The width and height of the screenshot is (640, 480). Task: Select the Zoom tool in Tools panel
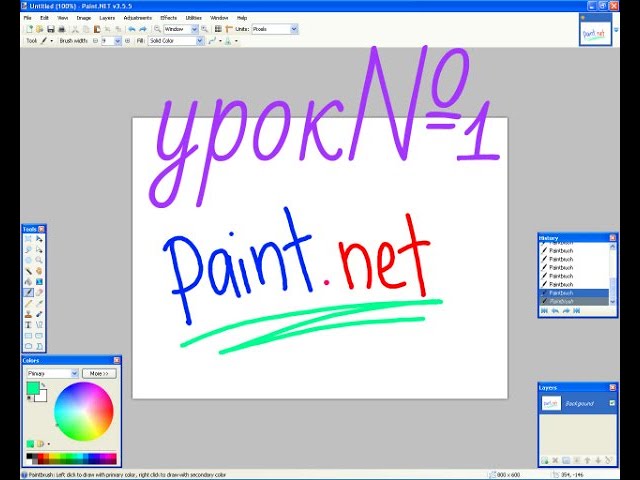pos(39,260)
